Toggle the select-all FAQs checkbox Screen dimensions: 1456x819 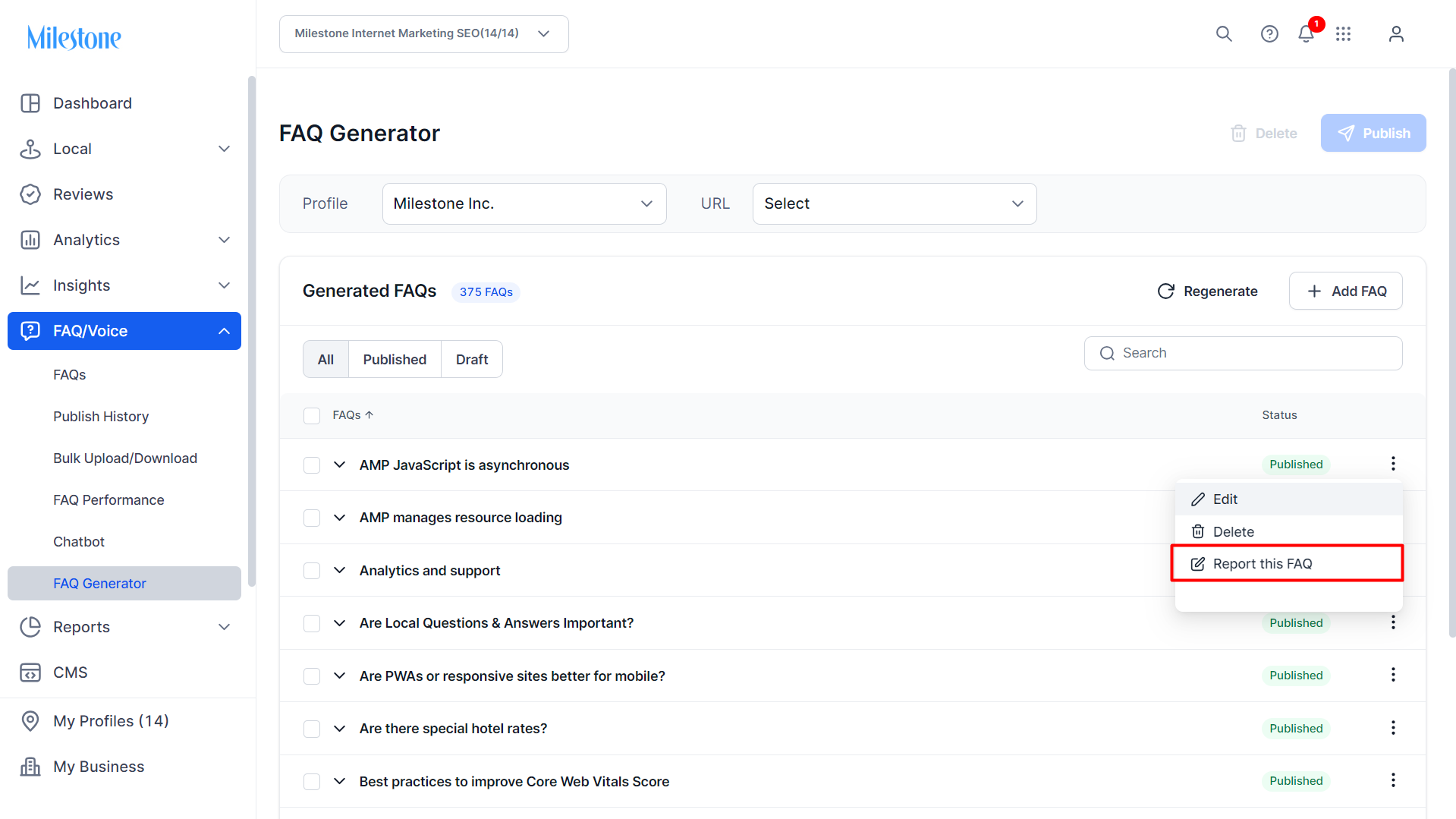312,415
